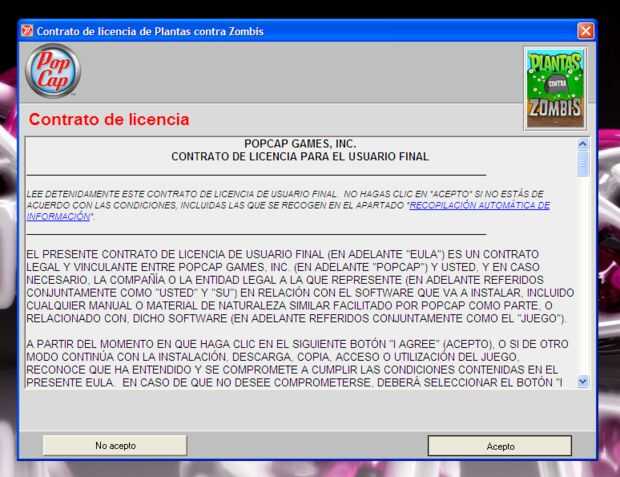Click 'CONTRATO DE LICENCIA PARA EL USUARIO FINAL' text
The height and width of the screenshot is (477, 620).
coord(300,157)
